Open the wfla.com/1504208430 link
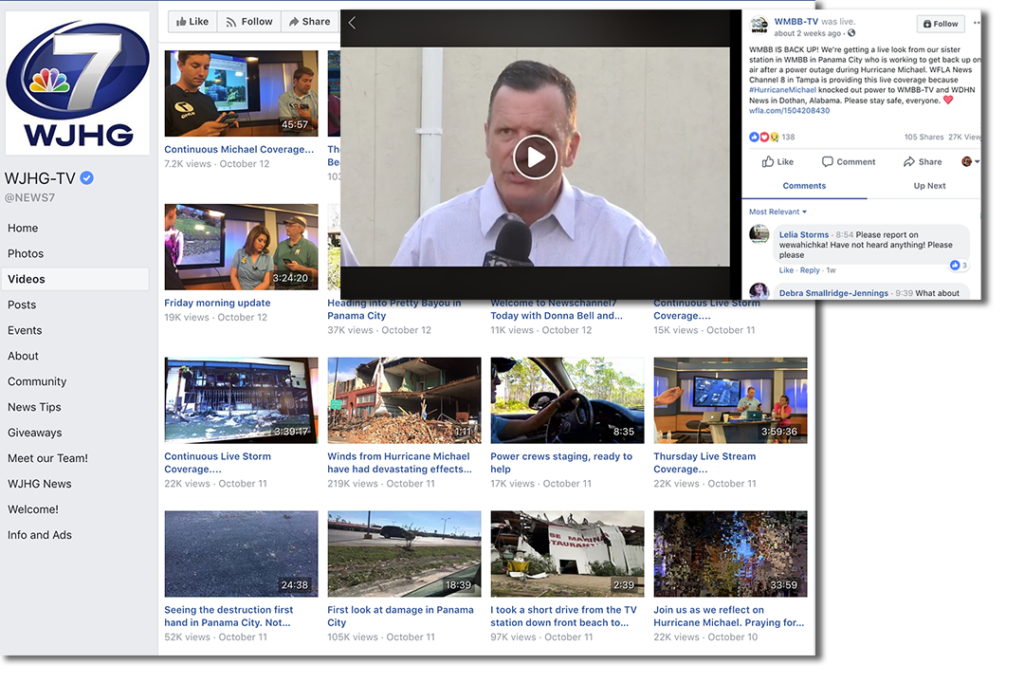The image size is (1024, 683). pos(790,110)
